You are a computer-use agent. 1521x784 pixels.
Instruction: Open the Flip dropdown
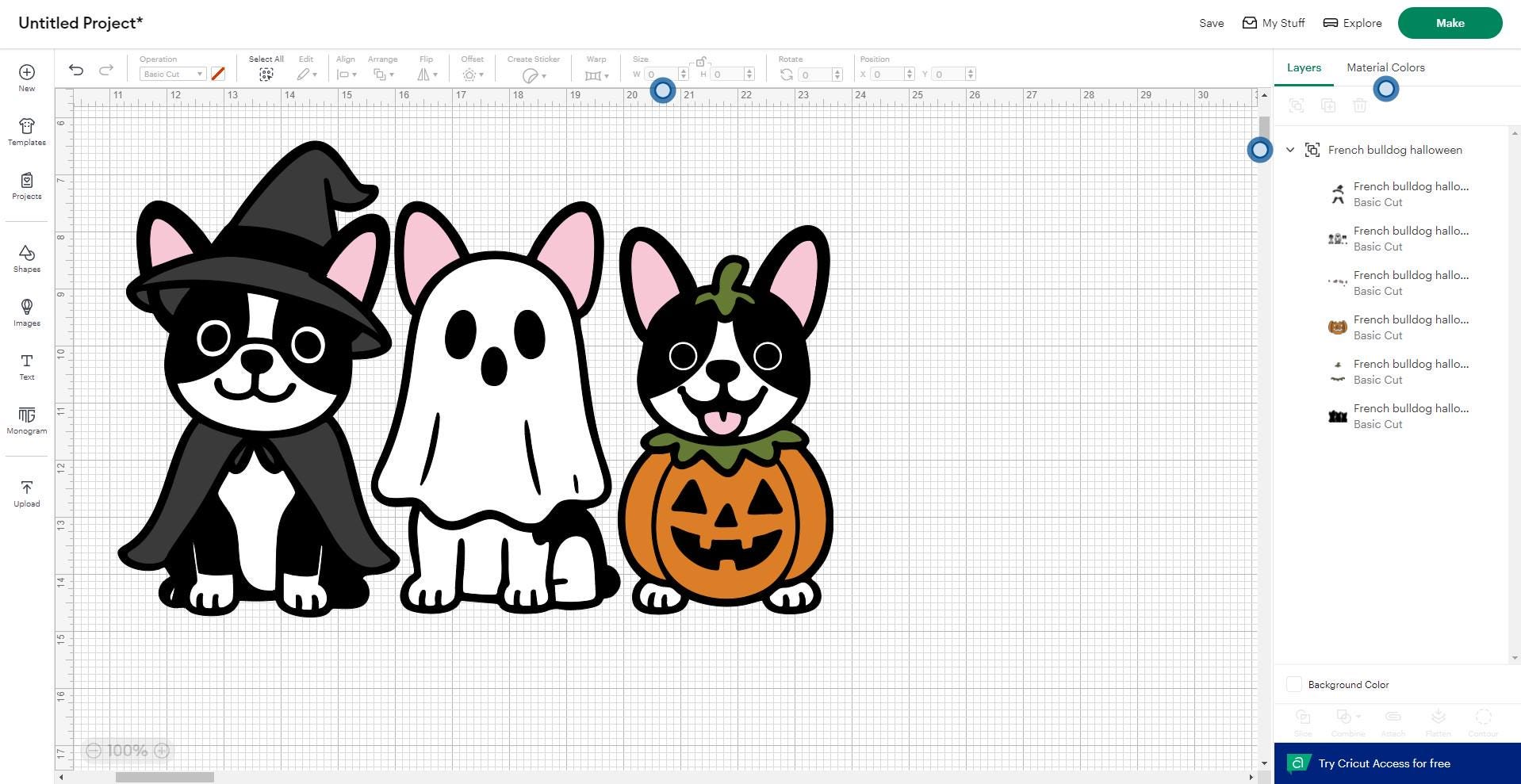click(x=427, y=75)
